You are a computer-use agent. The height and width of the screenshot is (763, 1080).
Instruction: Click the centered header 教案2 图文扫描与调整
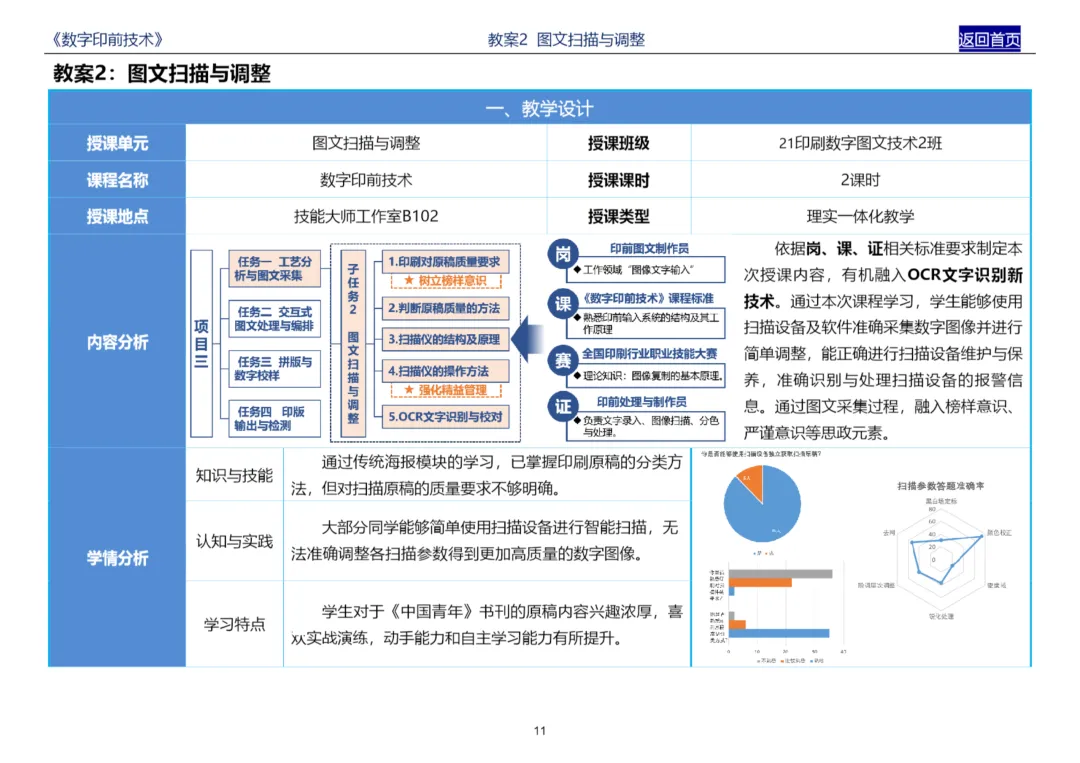pos(566,39)
